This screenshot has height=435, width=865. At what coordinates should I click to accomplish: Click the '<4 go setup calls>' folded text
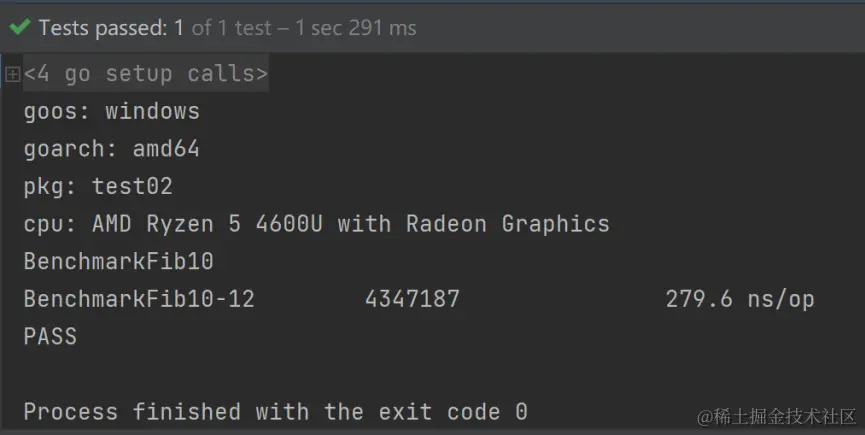146,74
